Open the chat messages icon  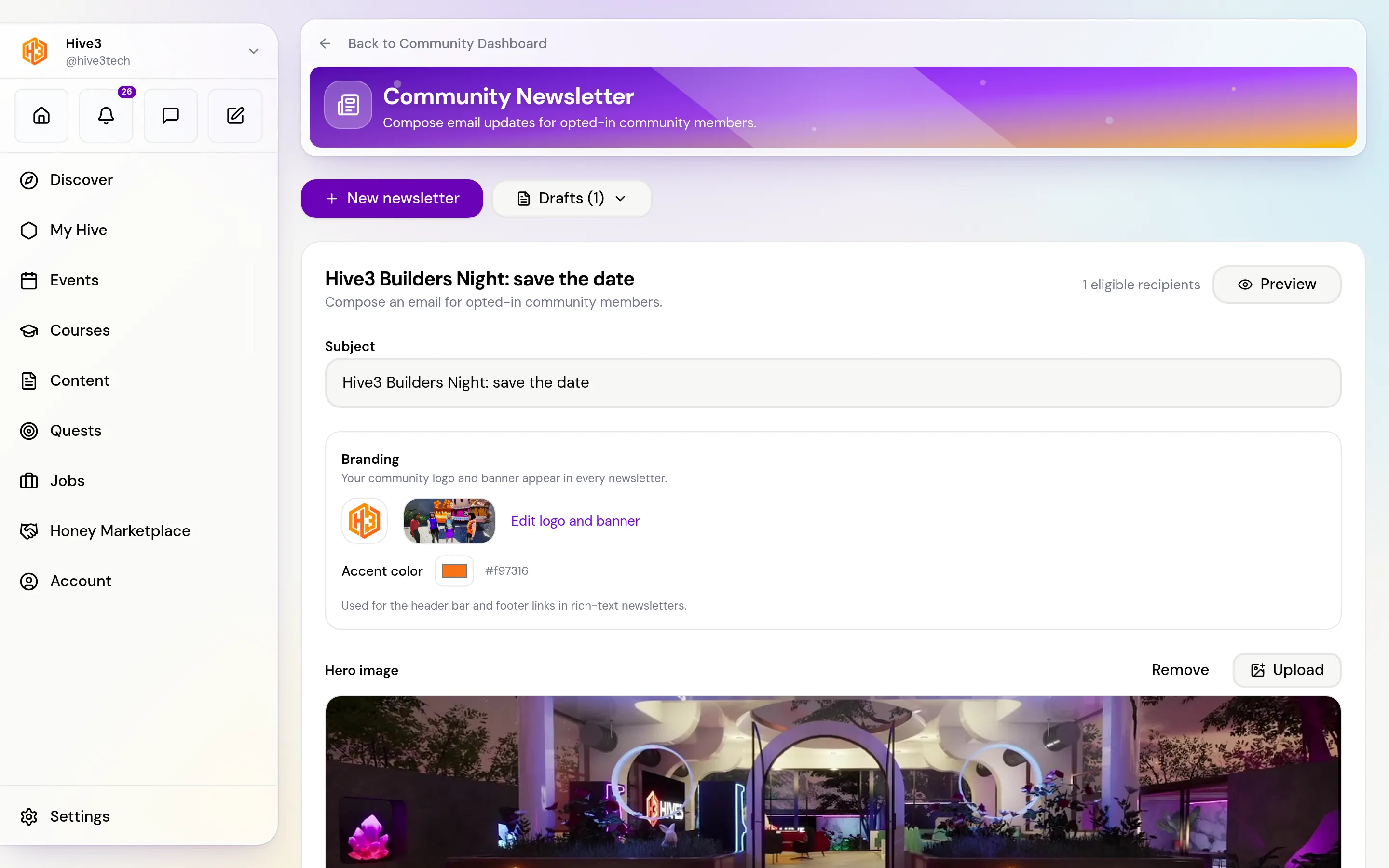point(170,115)
